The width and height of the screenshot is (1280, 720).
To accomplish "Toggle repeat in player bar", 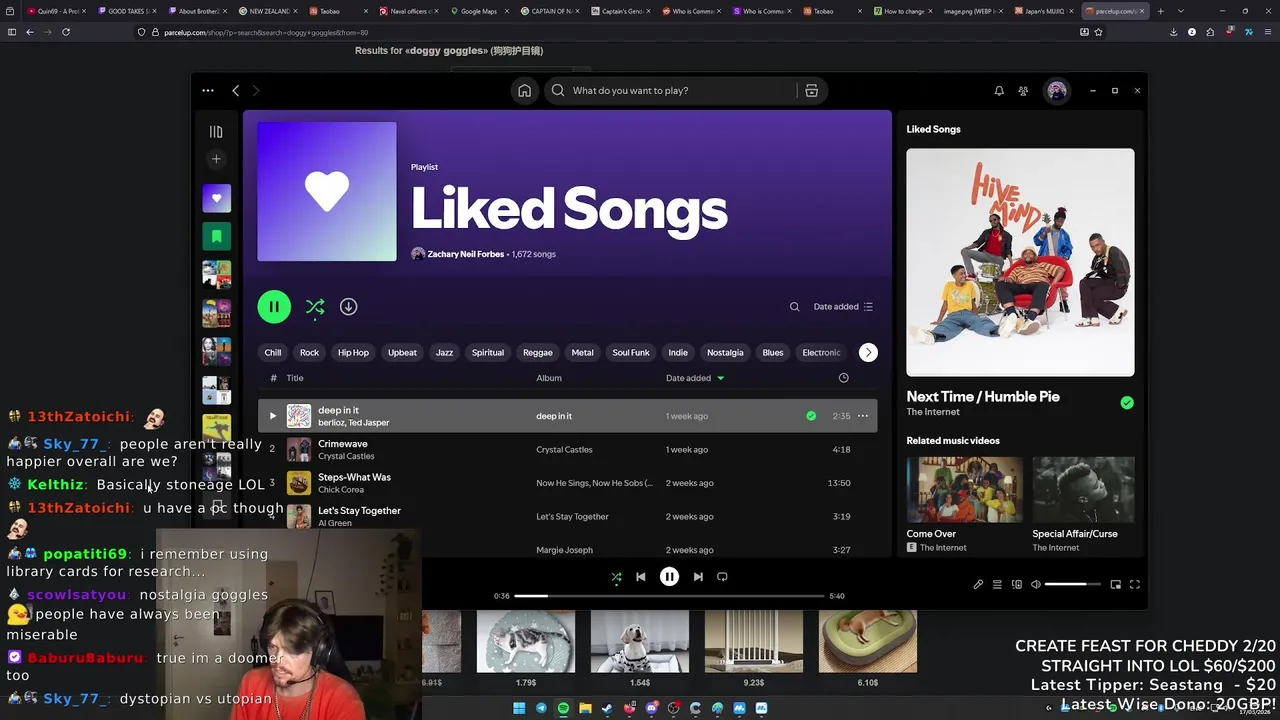I will (x=722, y=577).
